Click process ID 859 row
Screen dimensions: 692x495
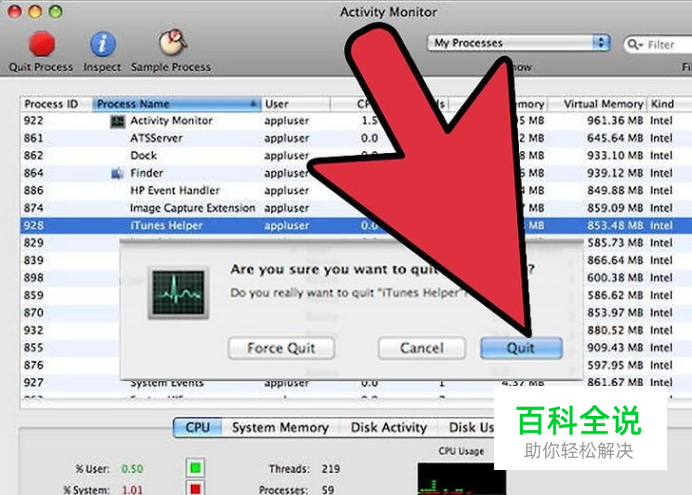[34, 295]
